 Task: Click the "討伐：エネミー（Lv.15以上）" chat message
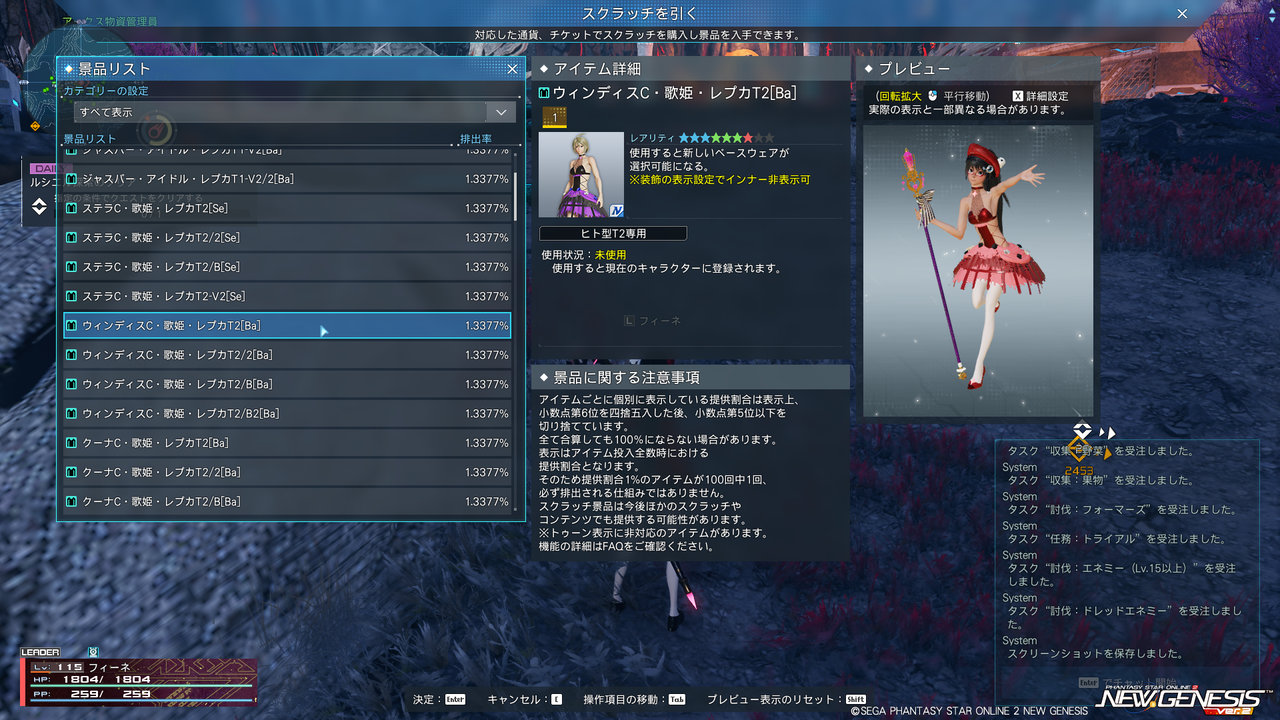coord(1122,574)
